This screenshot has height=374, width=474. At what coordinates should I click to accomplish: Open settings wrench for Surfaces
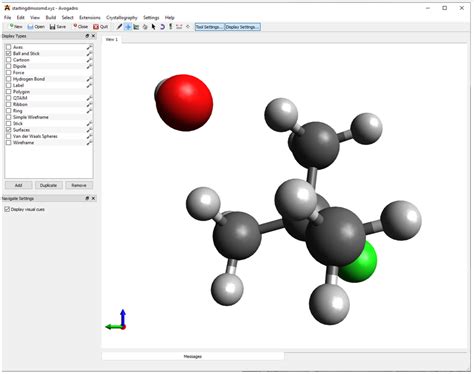coord(89,130)
